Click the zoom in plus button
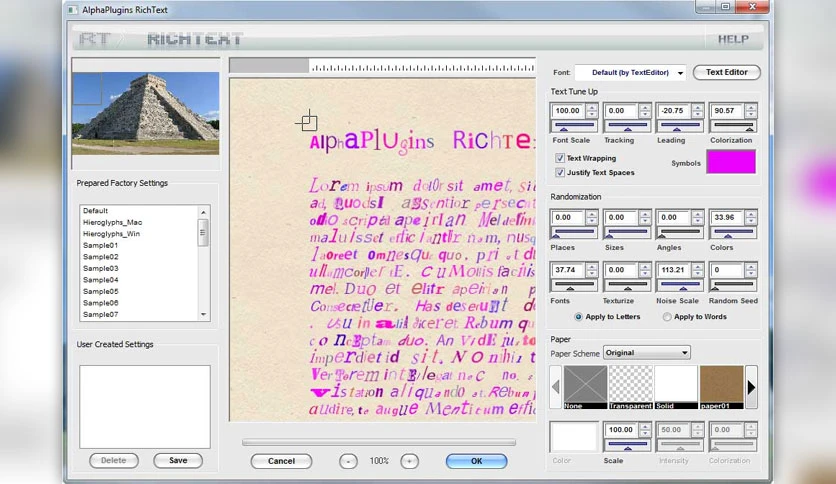836x484 pixels. pyautogui.click(x=409, y=461)
